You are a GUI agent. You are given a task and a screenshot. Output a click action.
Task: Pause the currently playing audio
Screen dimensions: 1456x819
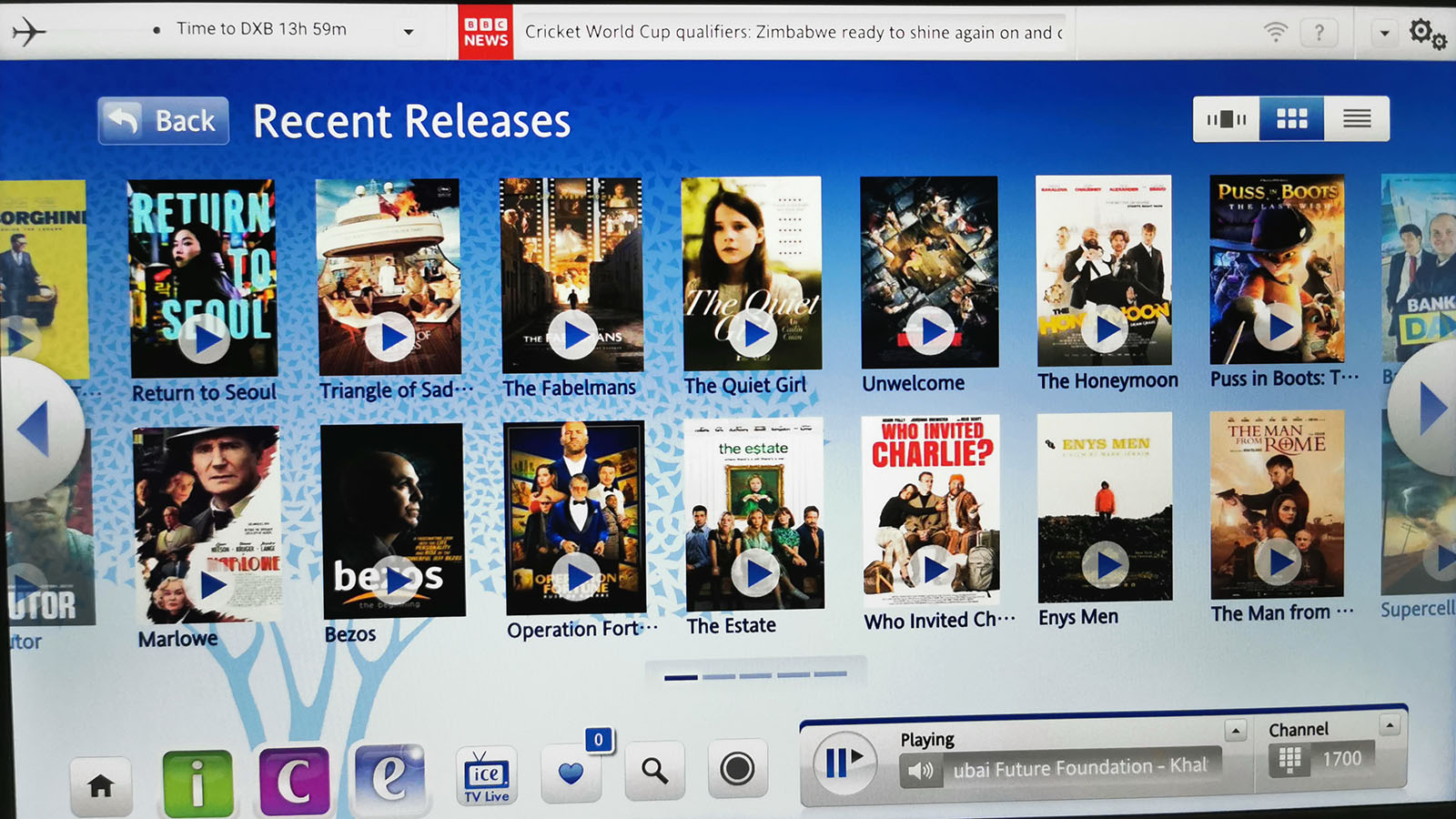pyautogui.click(x=844, y=763)
